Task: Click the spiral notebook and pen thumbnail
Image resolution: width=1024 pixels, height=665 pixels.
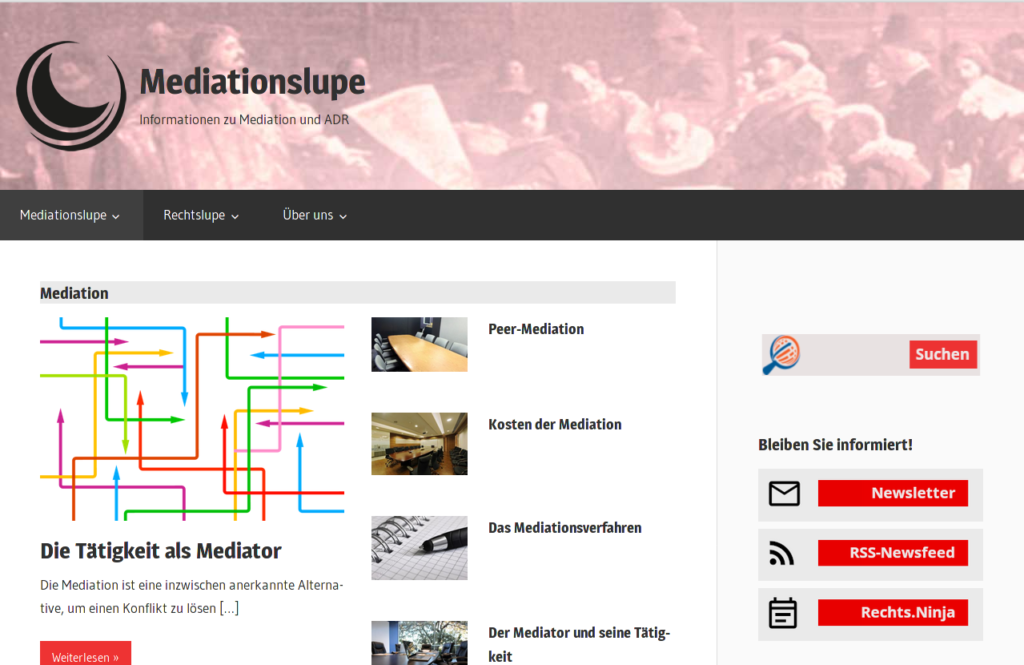Action: click(x=419, y=548)
